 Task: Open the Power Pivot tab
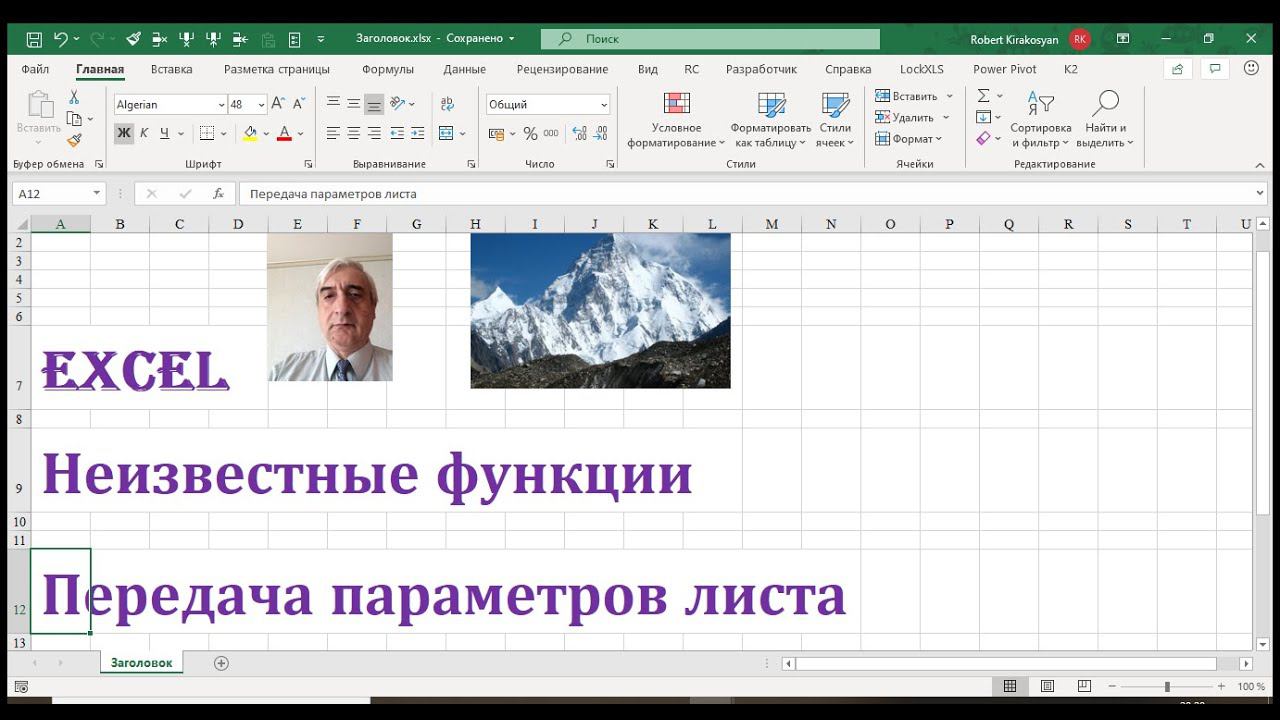(x=1005, y=69)
